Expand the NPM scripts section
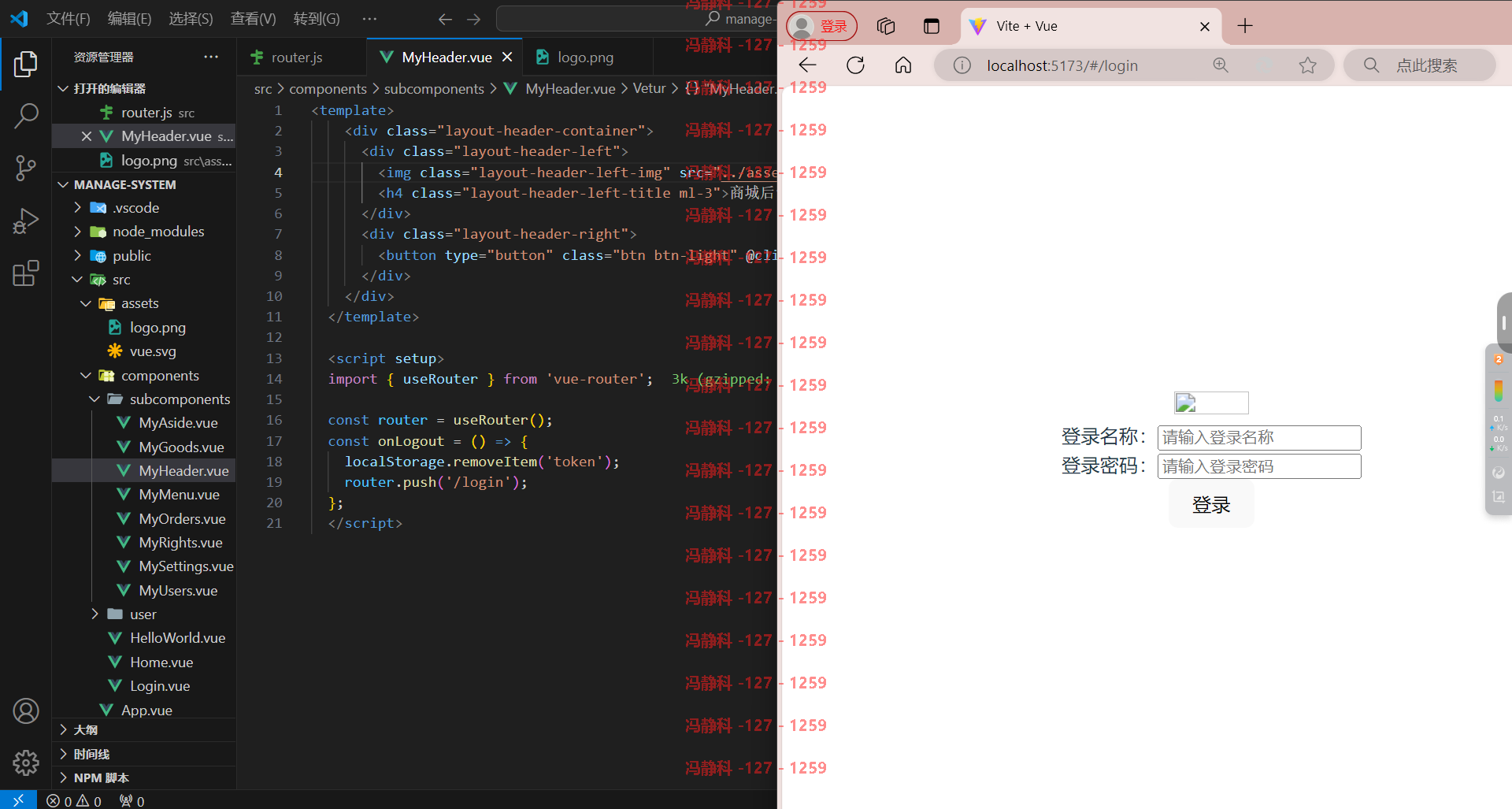 [63, 777]
